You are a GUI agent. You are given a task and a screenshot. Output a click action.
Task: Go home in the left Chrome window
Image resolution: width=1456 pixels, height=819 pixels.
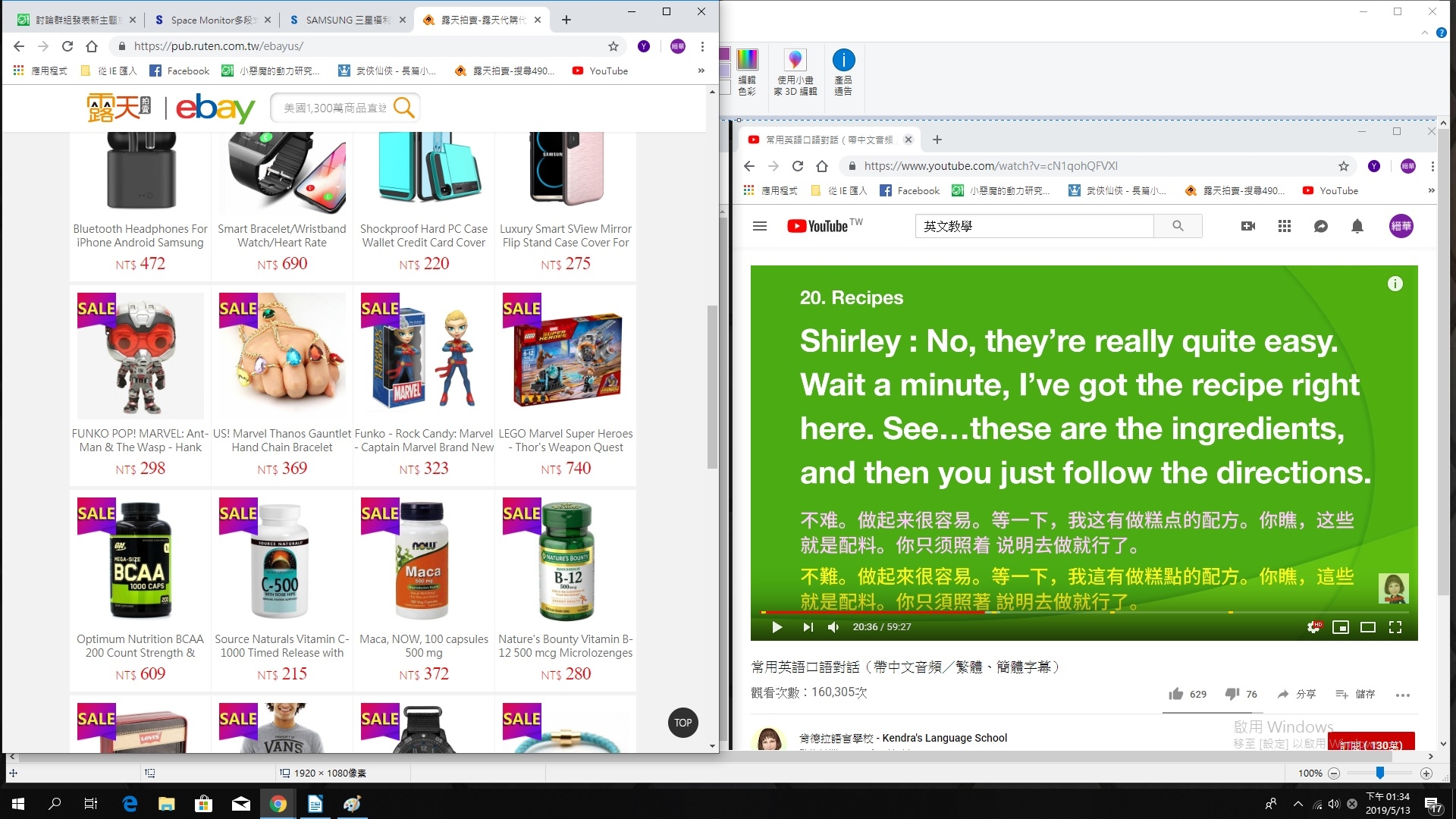(92, 46)
